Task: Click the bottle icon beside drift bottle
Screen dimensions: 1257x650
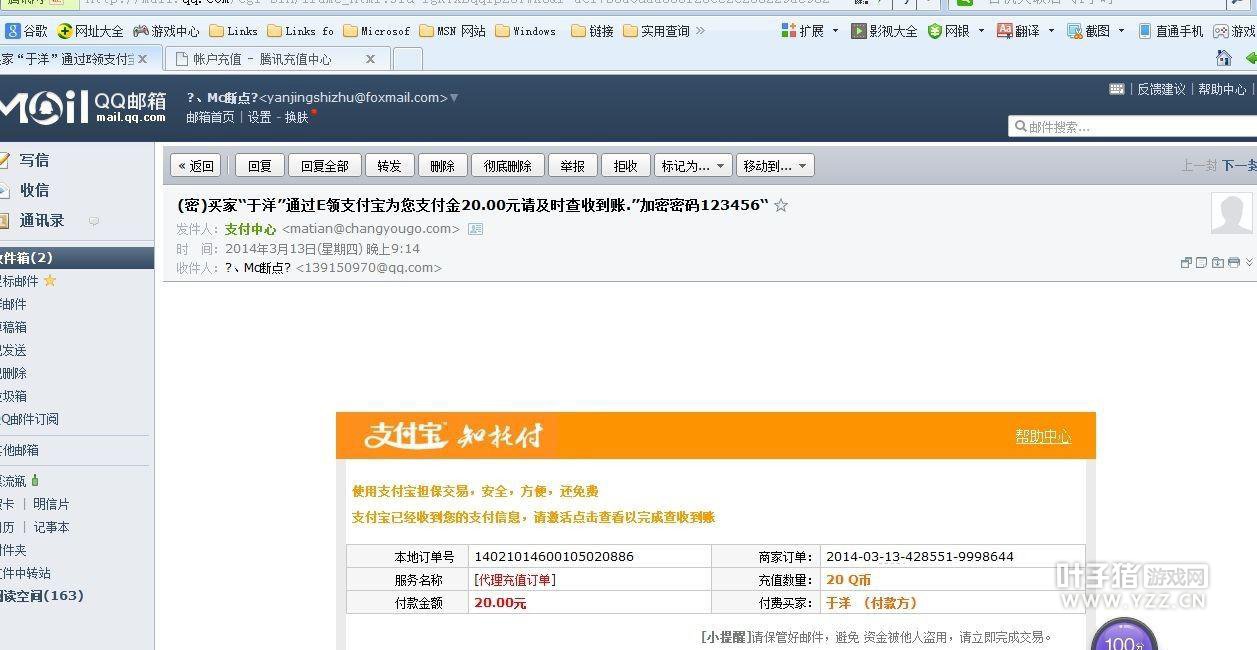Action: click(x=35, y=481)
